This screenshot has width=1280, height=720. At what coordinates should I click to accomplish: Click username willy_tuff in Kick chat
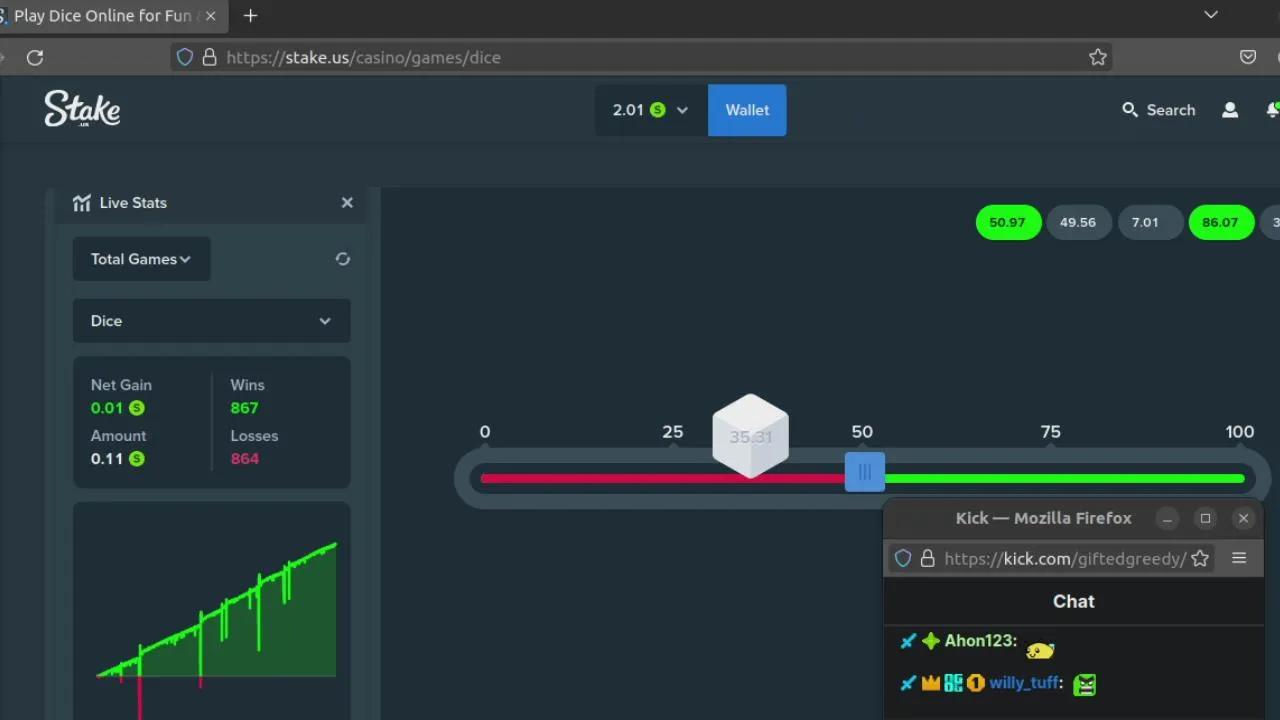(1024, 683)
